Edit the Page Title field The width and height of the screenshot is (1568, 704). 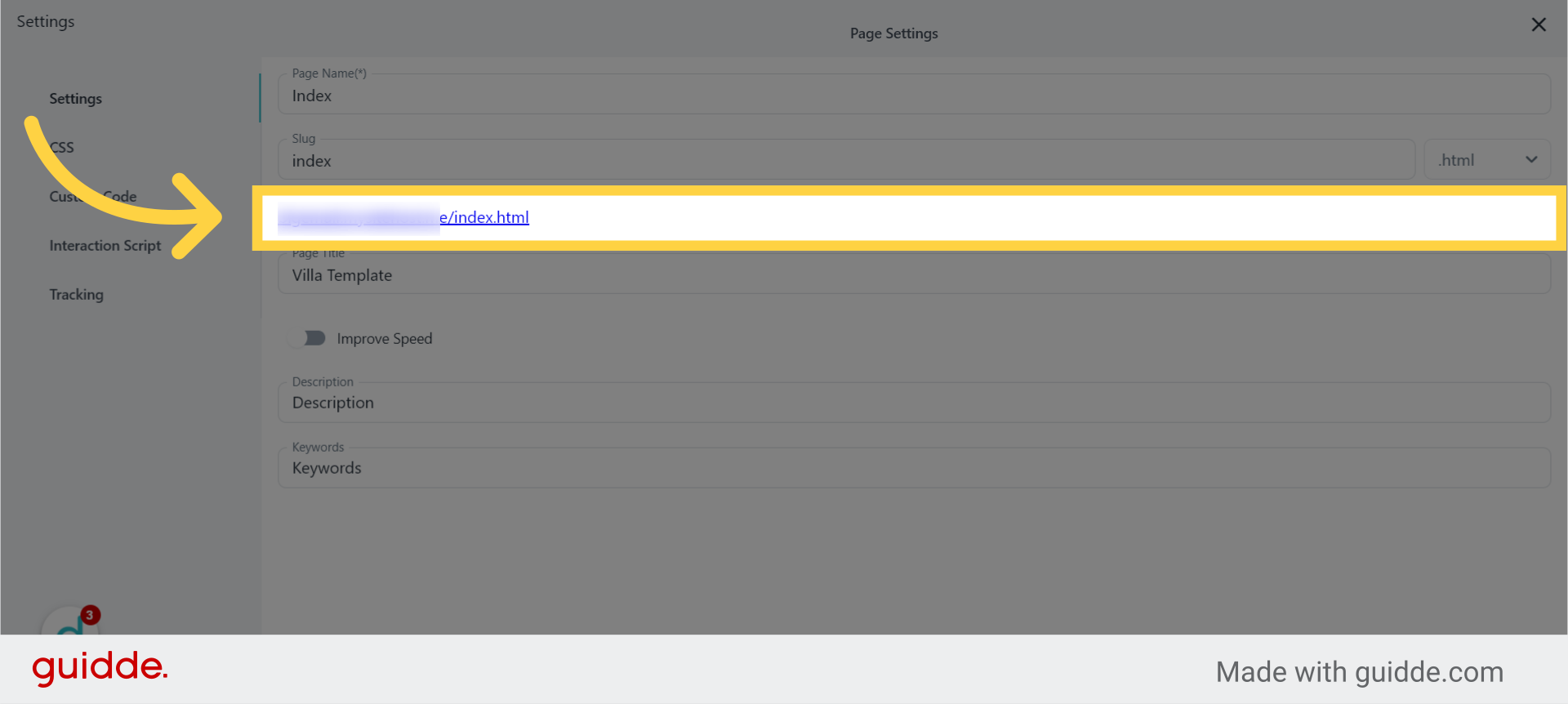[x=913, y=275]
